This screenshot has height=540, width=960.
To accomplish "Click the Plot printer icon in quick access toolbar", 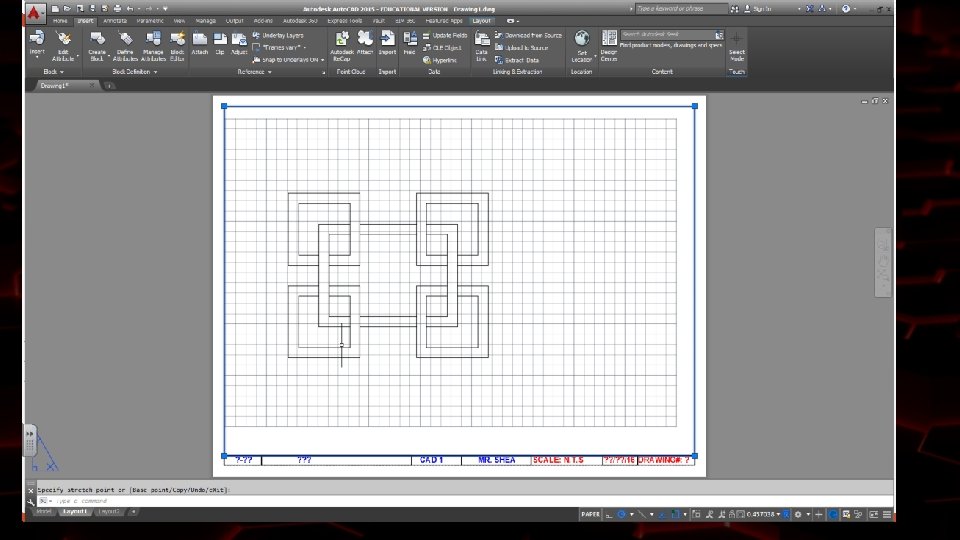I will [x=117, y=9].
